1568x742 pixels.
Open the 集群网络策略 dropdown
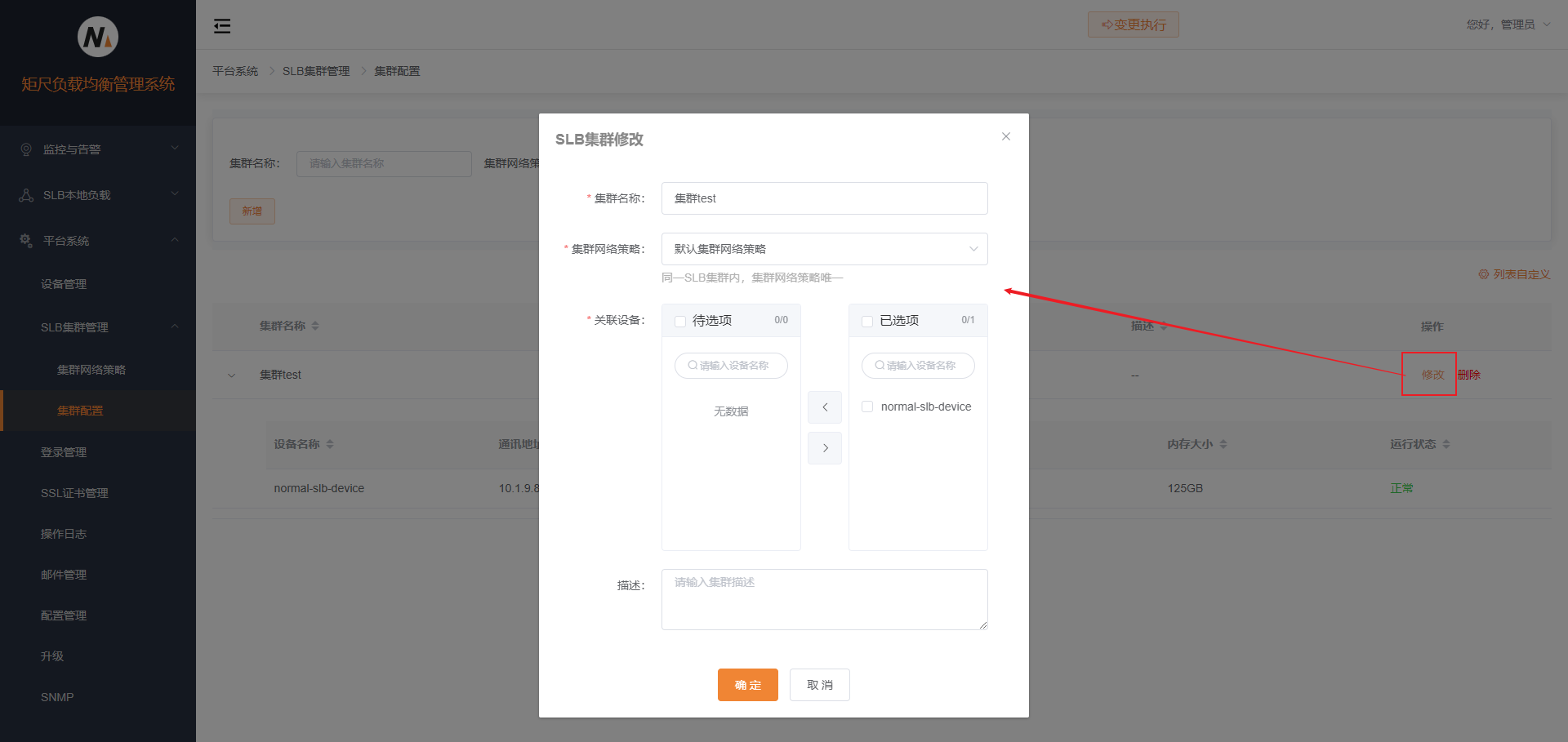(824, 249)
